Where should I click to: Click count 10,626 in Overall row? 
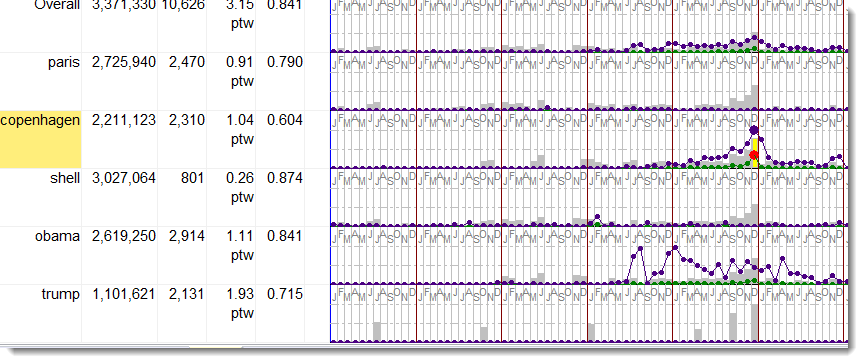tap(182, 5)
